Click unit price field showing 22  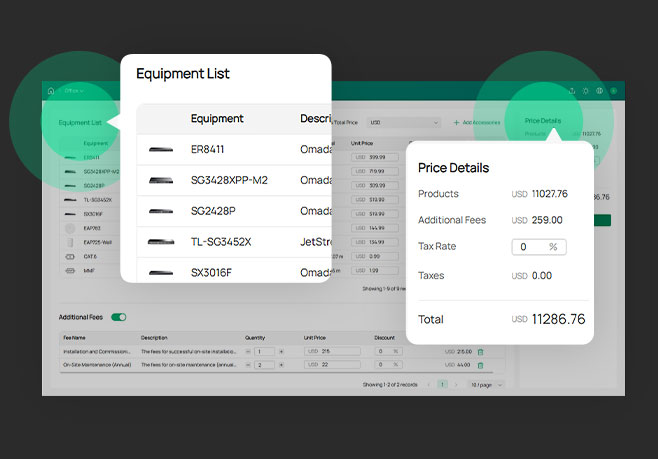332,365
